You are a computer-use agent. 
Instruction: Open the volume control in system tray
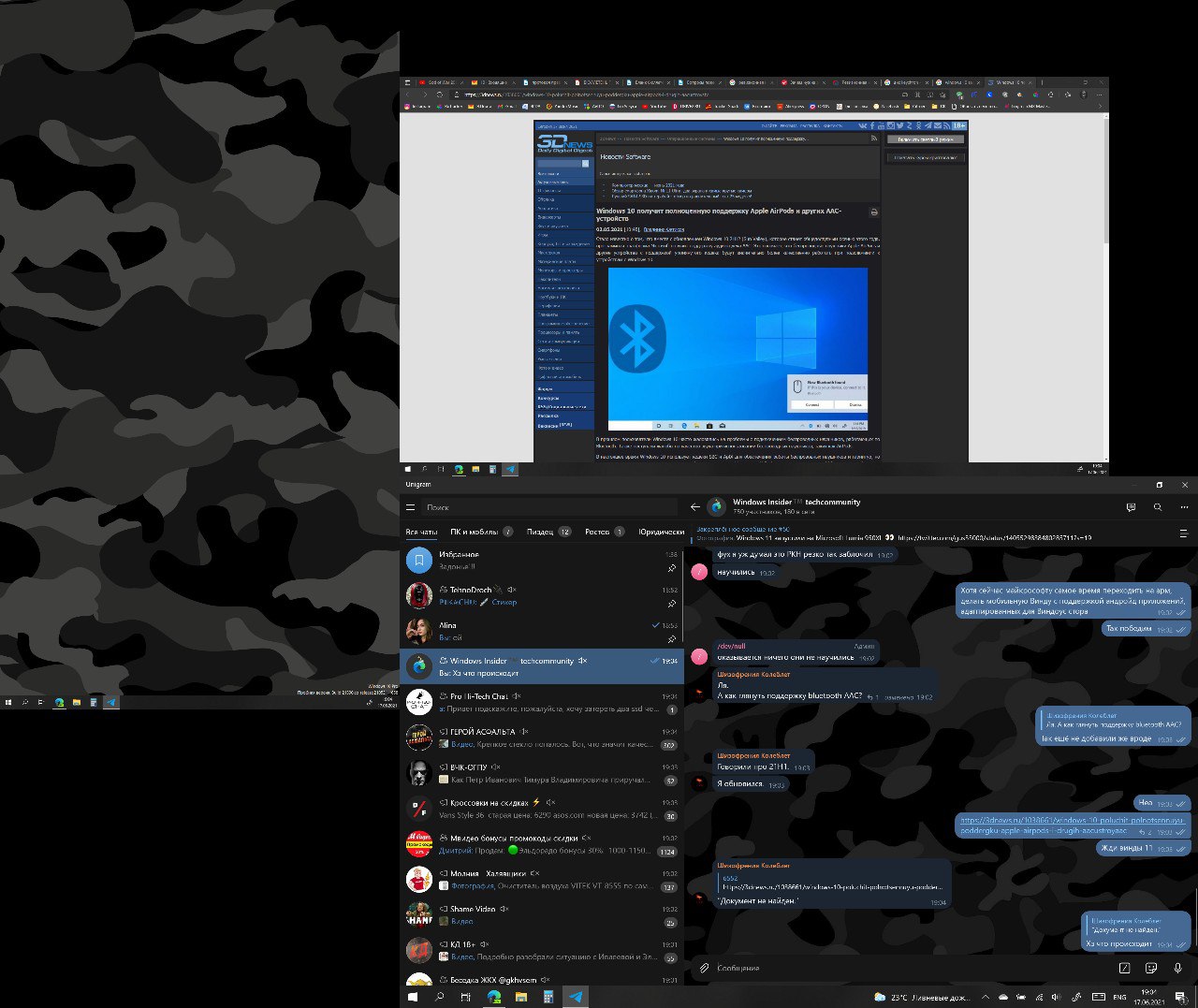[1056, 998]
